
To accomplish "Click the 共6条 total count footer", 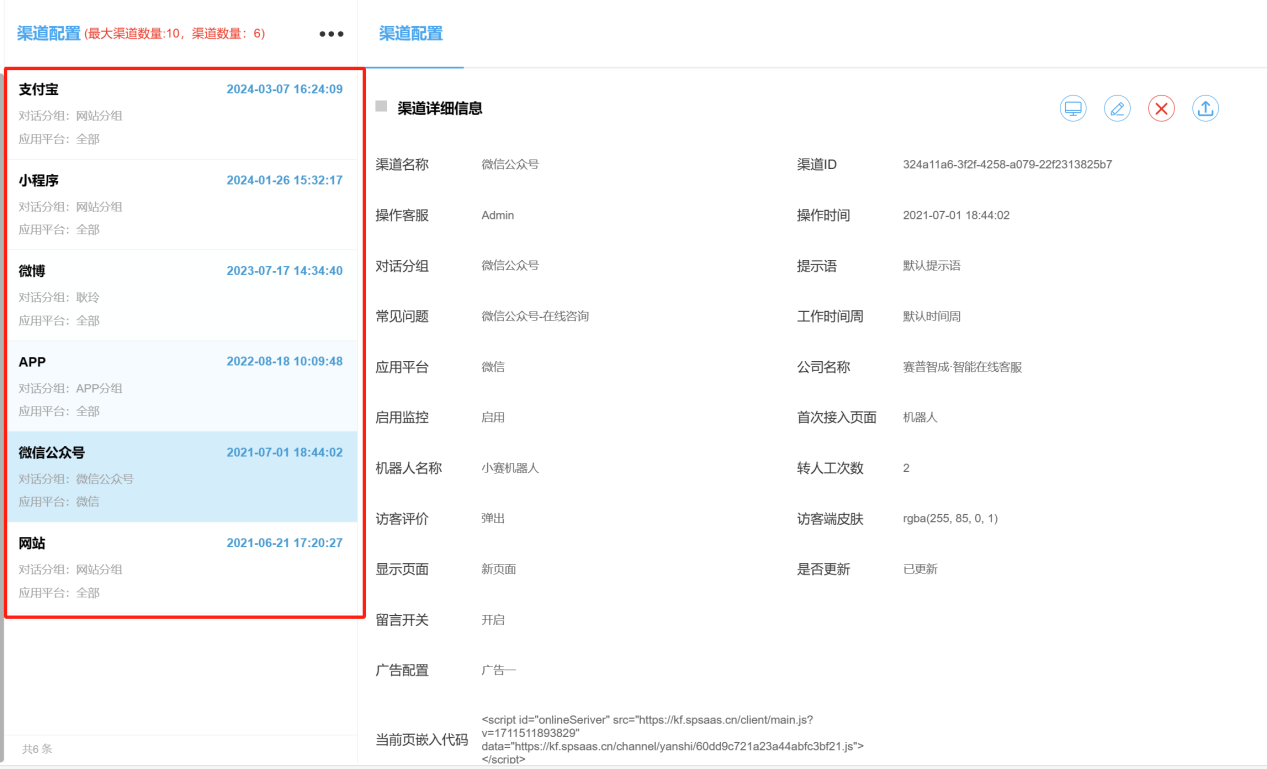I will [x=37, y=748].
